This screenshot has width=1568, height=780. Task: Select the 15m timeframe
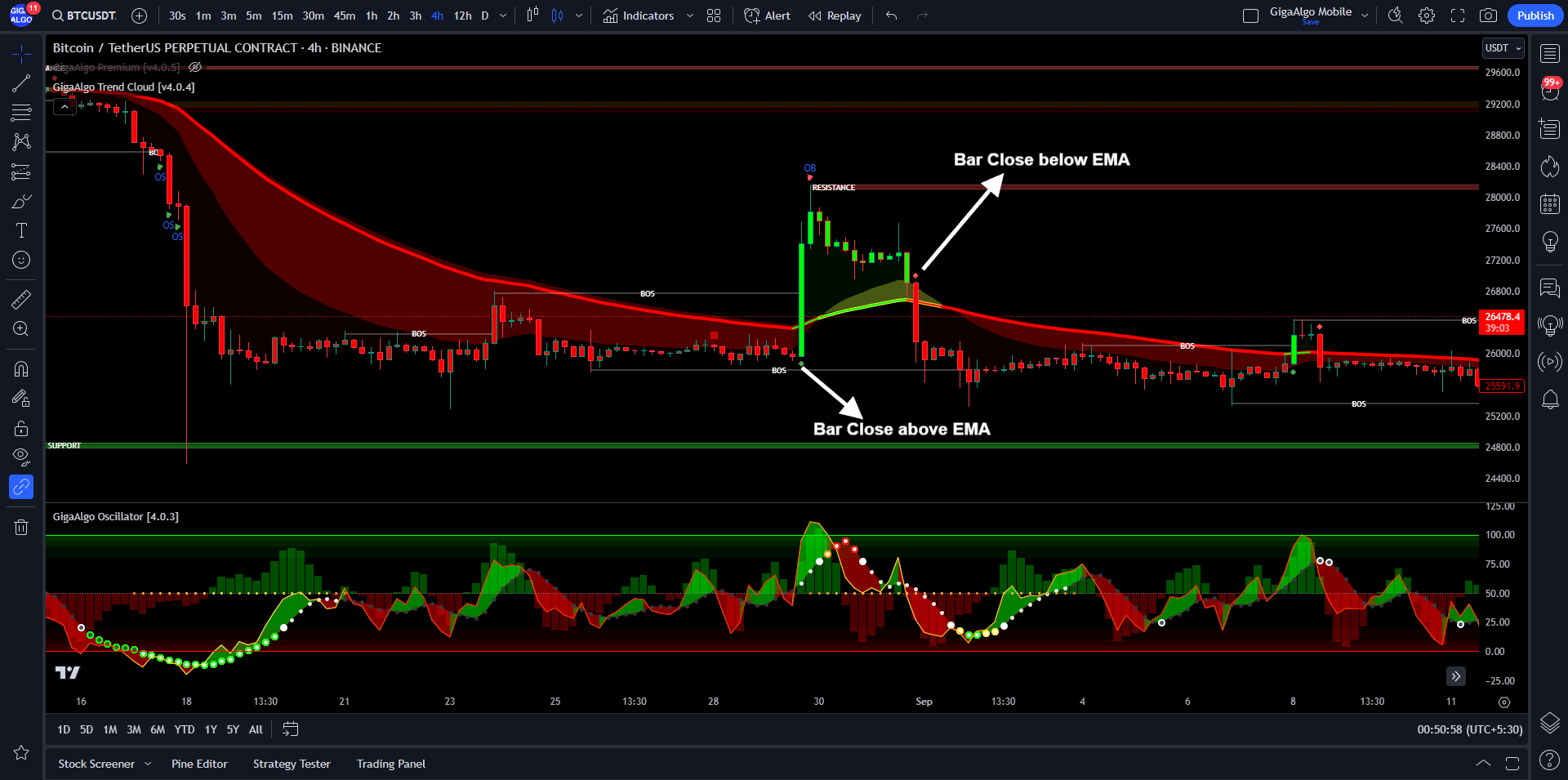[282, 16]
